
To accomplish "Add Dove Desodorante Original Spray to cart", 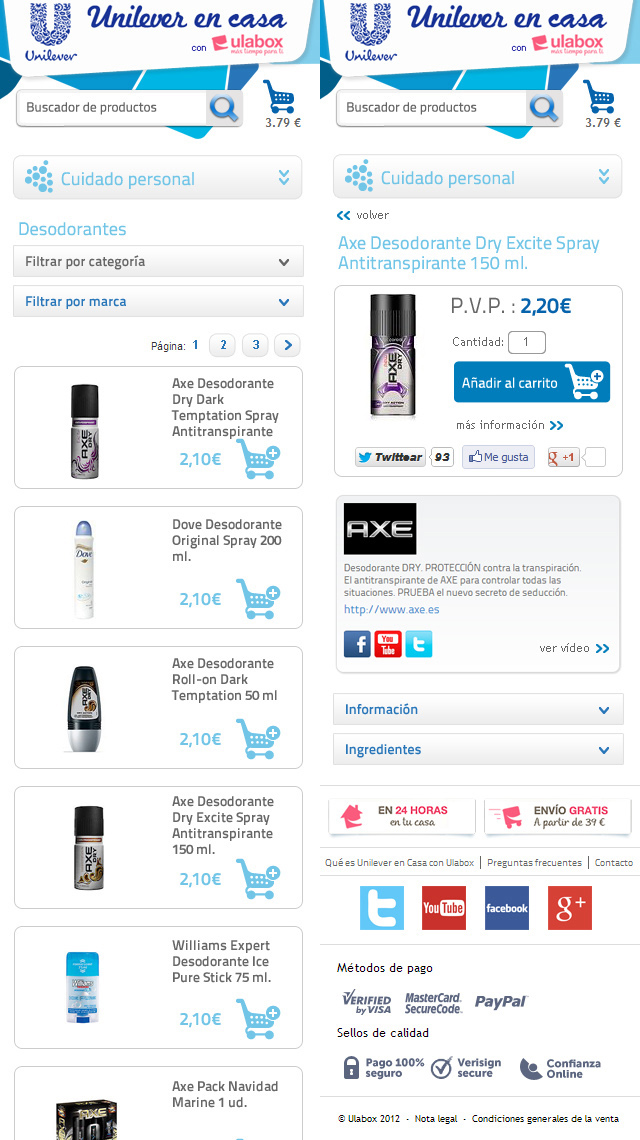I will tap(257, 599).
